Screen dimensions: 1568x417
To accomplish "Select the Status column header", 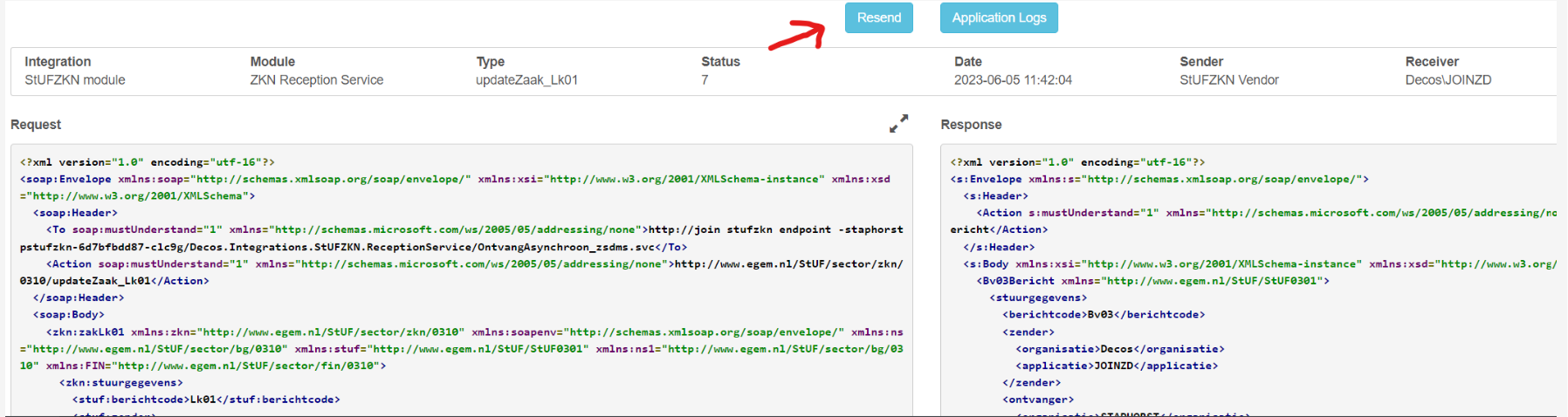I will pos(720,62).
